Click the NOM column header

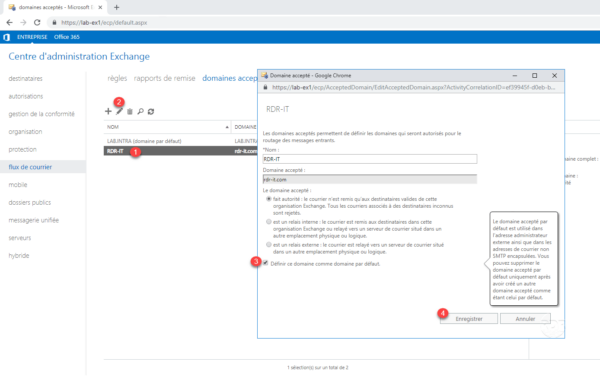click(113, 127)
